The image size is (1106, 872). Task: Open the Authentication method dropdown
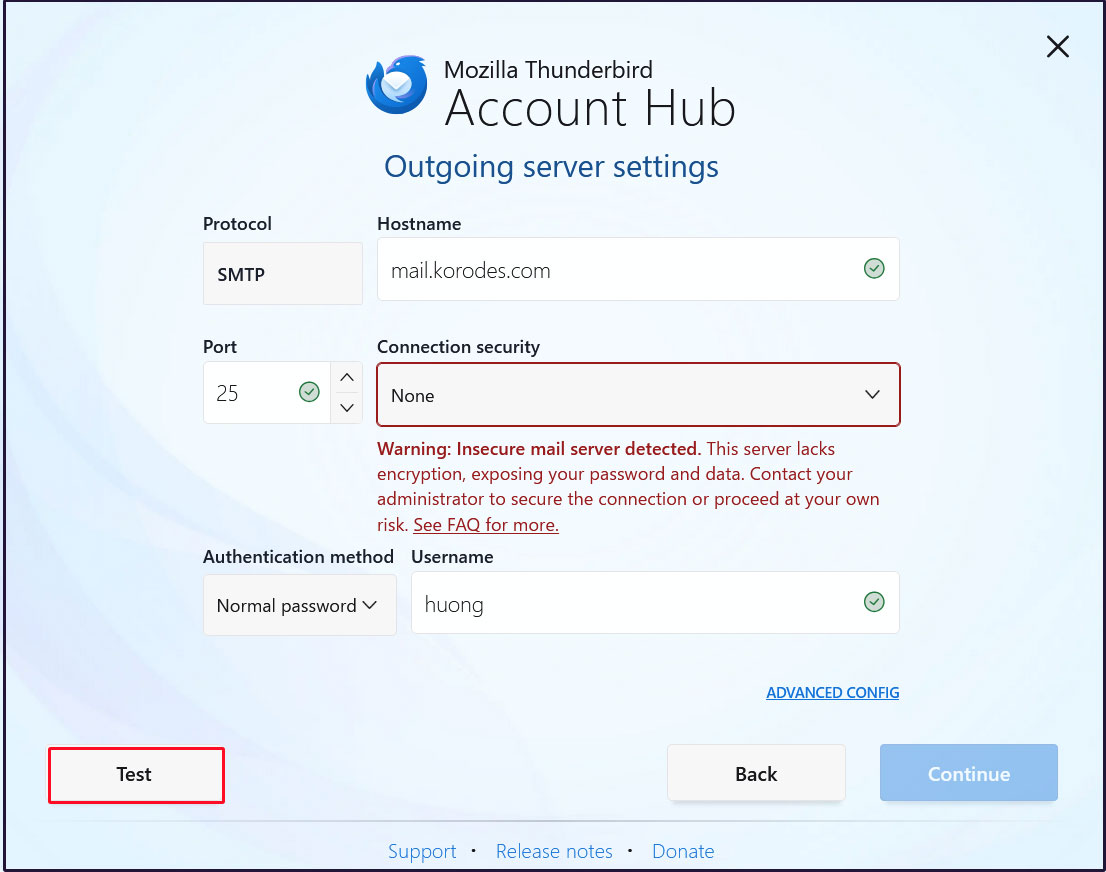[300, 605]
